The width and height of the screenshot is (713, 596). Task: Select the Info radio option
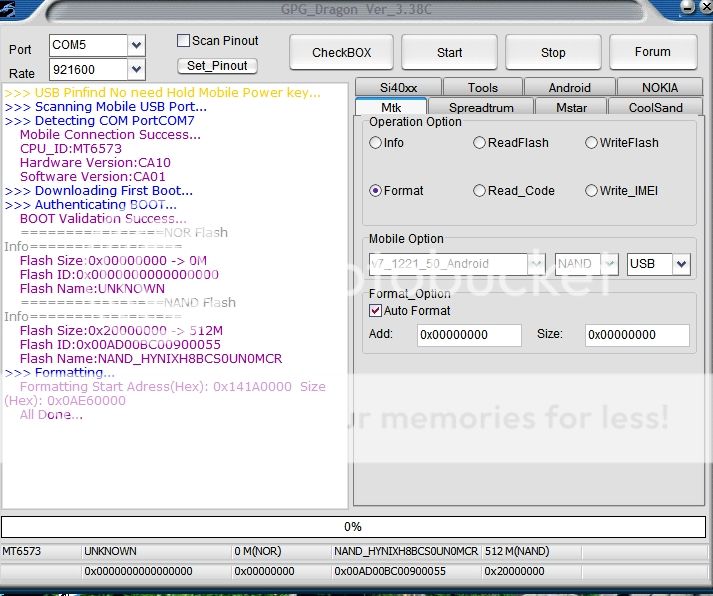click(376, 143)
